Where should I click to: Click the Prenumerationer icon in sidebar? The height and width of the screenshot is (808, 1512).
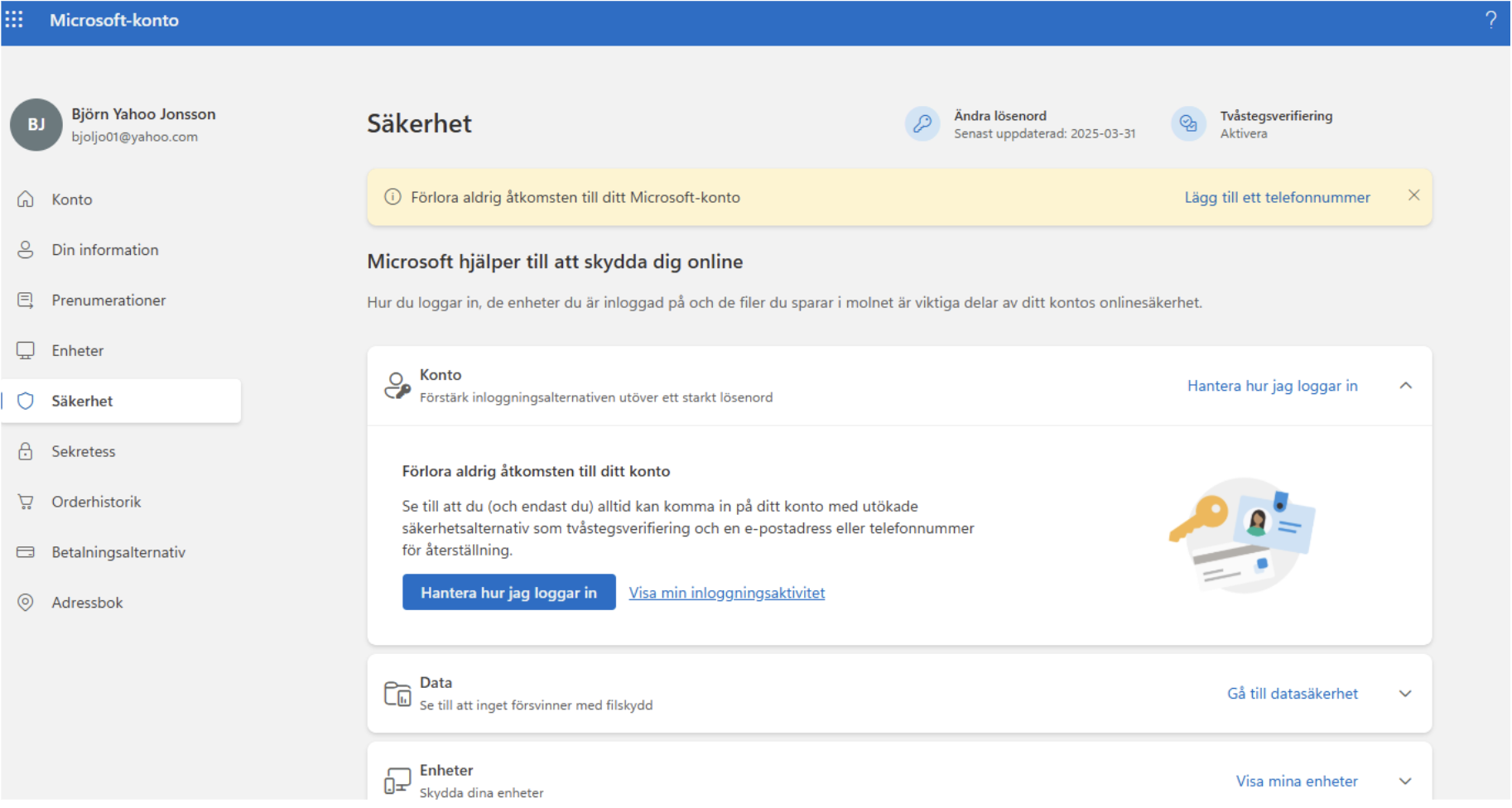pos(26,301)
